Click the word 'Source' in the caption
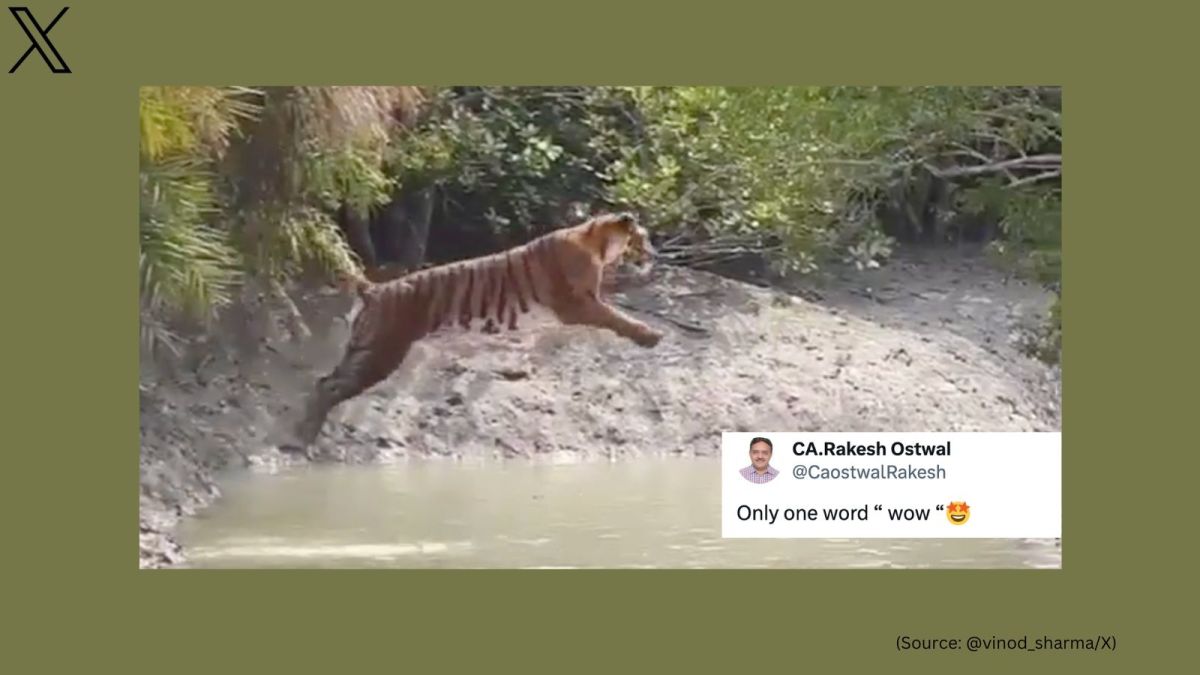 929,643
